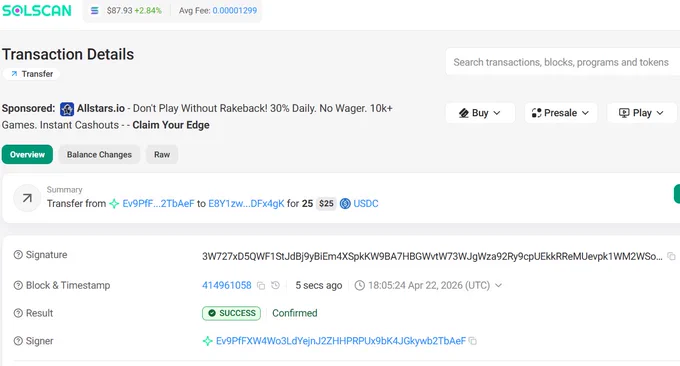Screen dimensions: 680x366
Task: Click the Result help question-mark icon
Action: tap(18, 313)
